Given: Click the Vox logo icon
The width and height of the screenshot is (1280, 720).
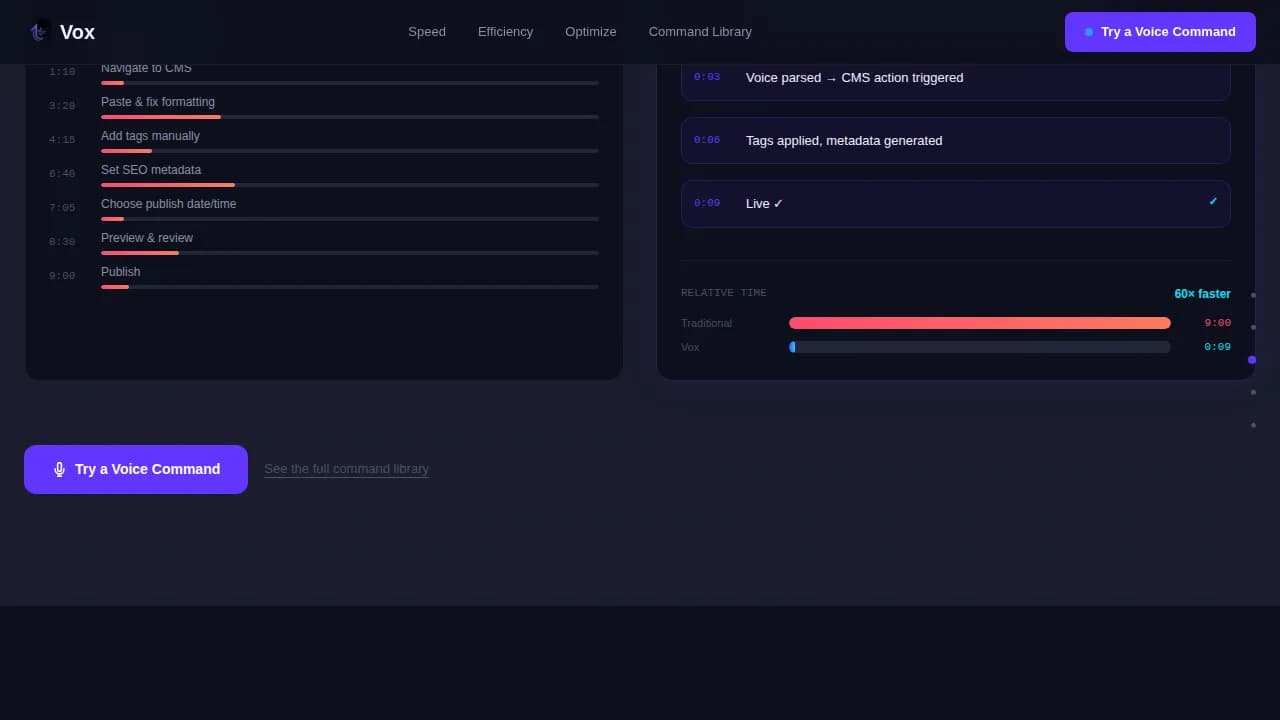Looking at the screenshot, I should (x=38, y=31).
